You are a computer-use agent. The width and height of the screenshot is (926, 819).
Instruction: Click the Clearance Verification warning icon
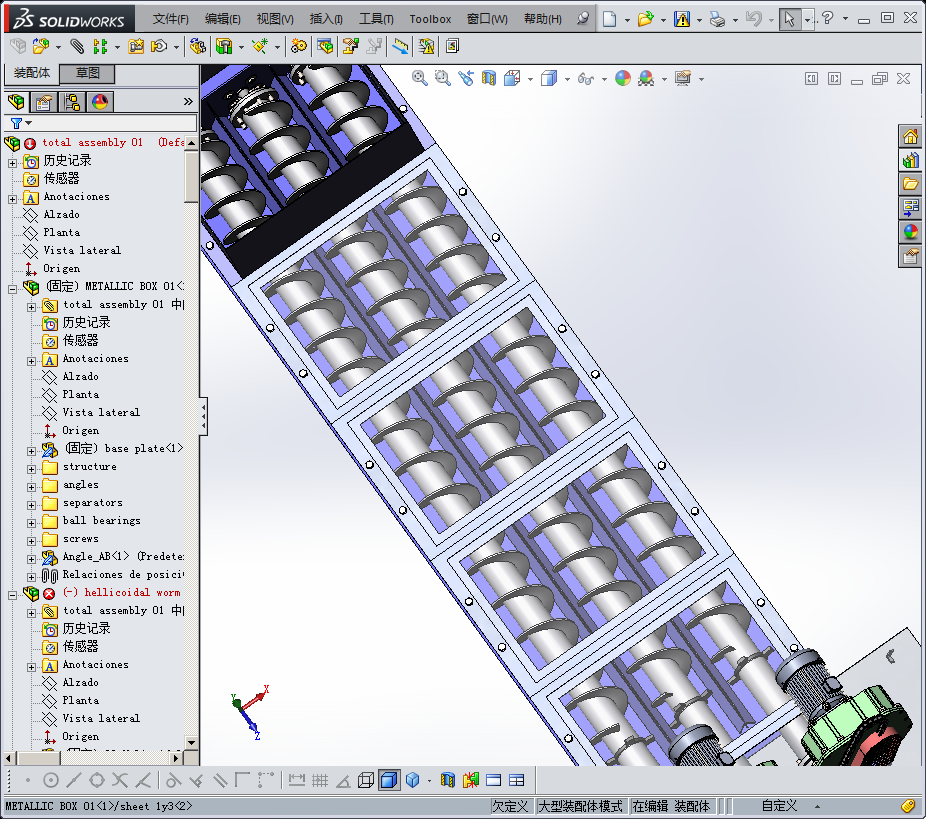[x=426, y=46]
